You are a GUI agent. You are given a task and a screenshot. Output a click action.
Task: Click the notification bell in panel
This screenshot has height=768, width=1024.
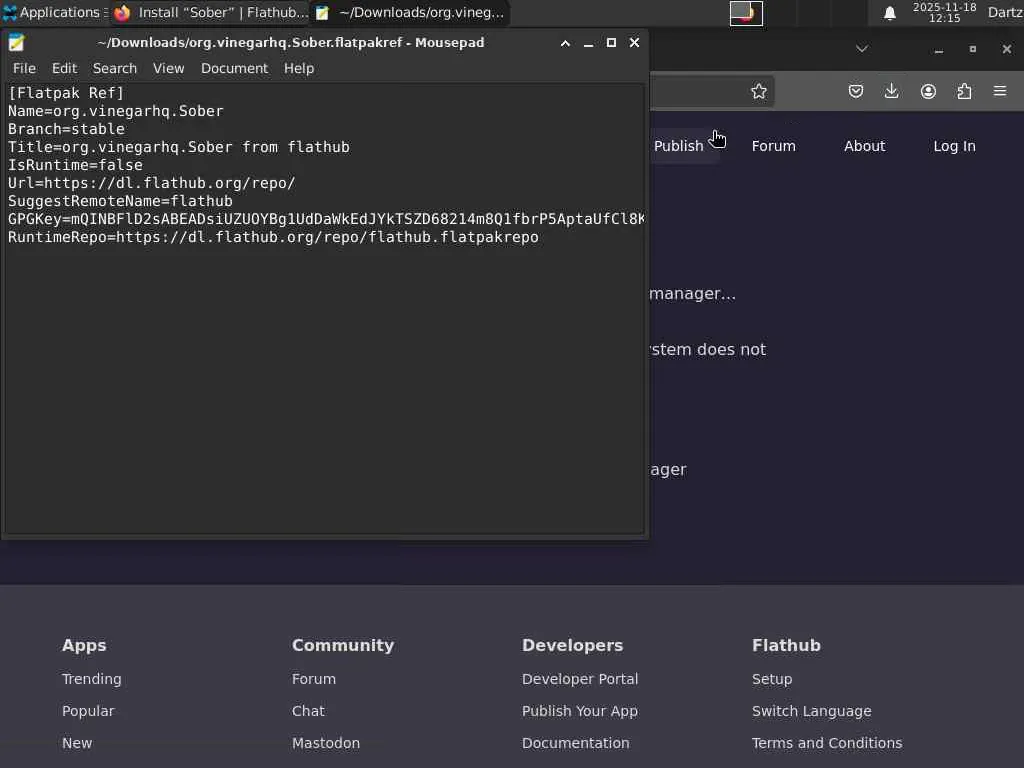click(889, 13)
